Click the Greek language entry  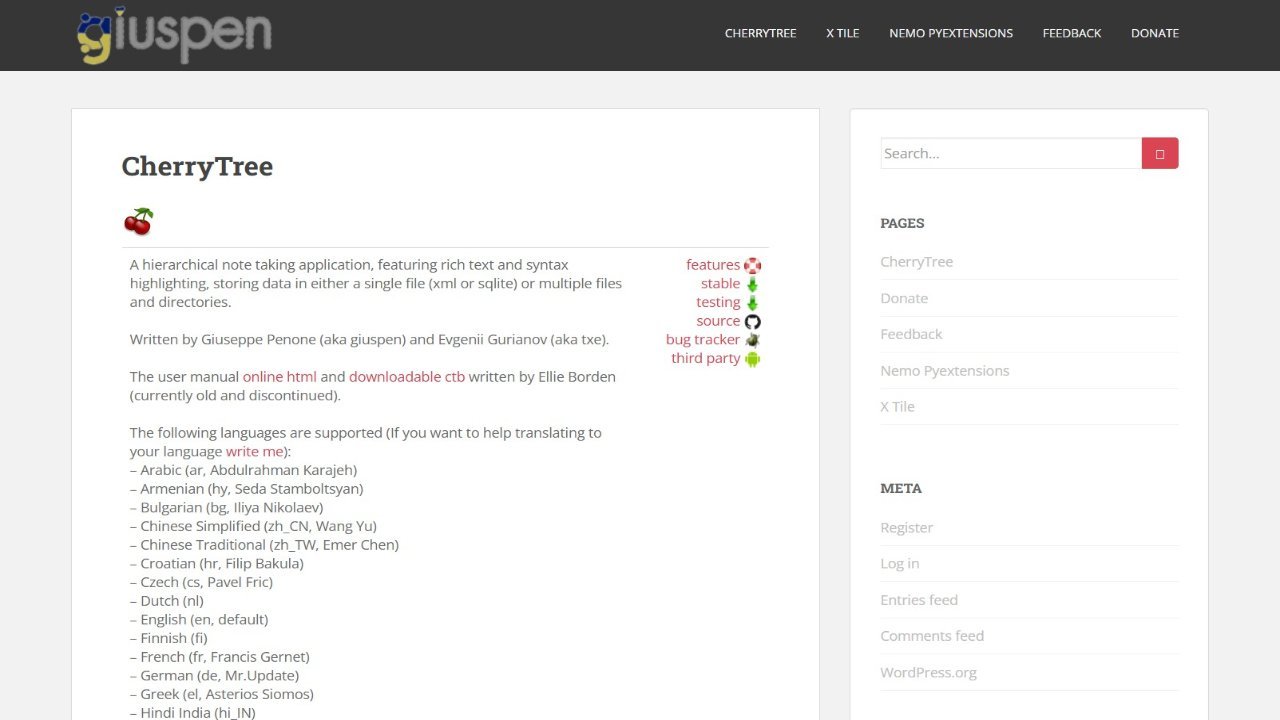coord(222,694)
